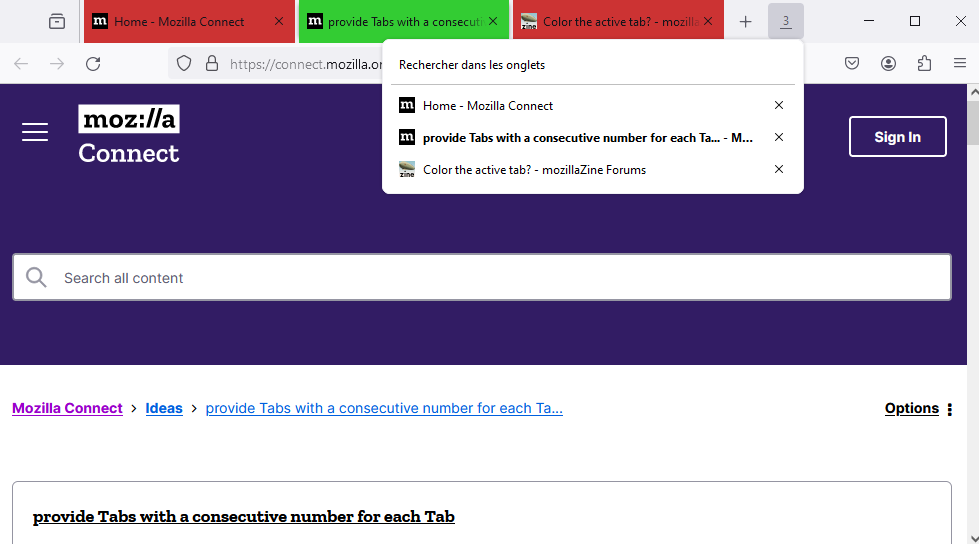Close the green provide Tabs tab

(x=493, y=21)
